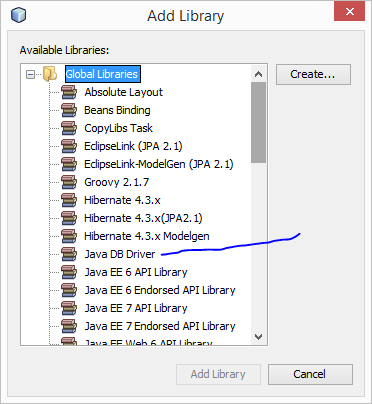Click the Hibernate 4.3.x library icon
372x404 pixels.
(69, 200)
